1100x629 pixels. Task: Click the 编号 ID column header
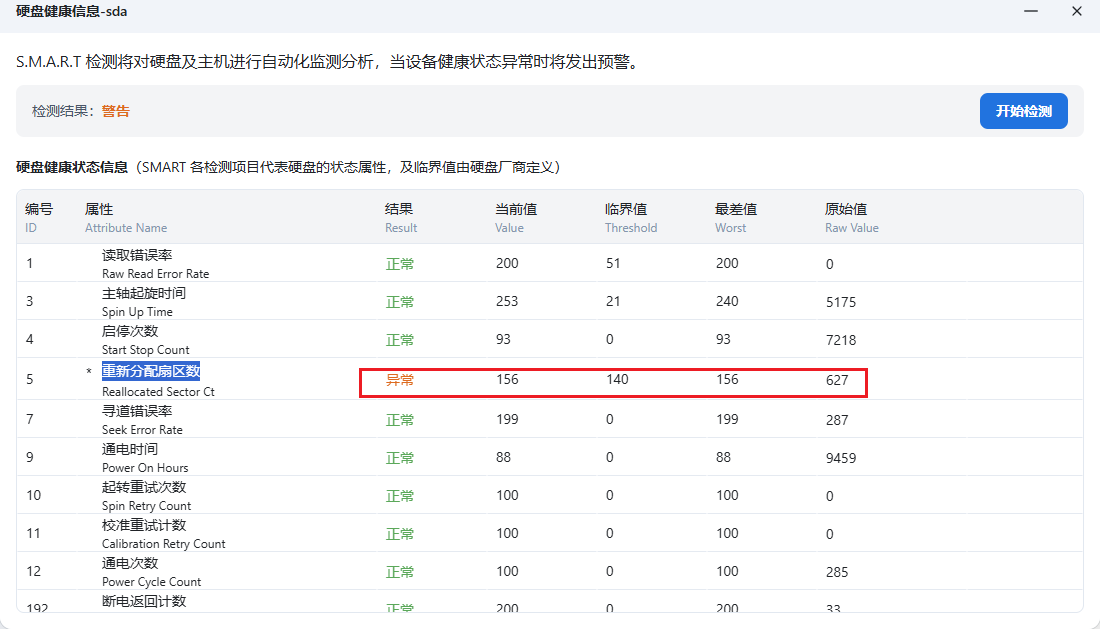(x=39, y=218)
